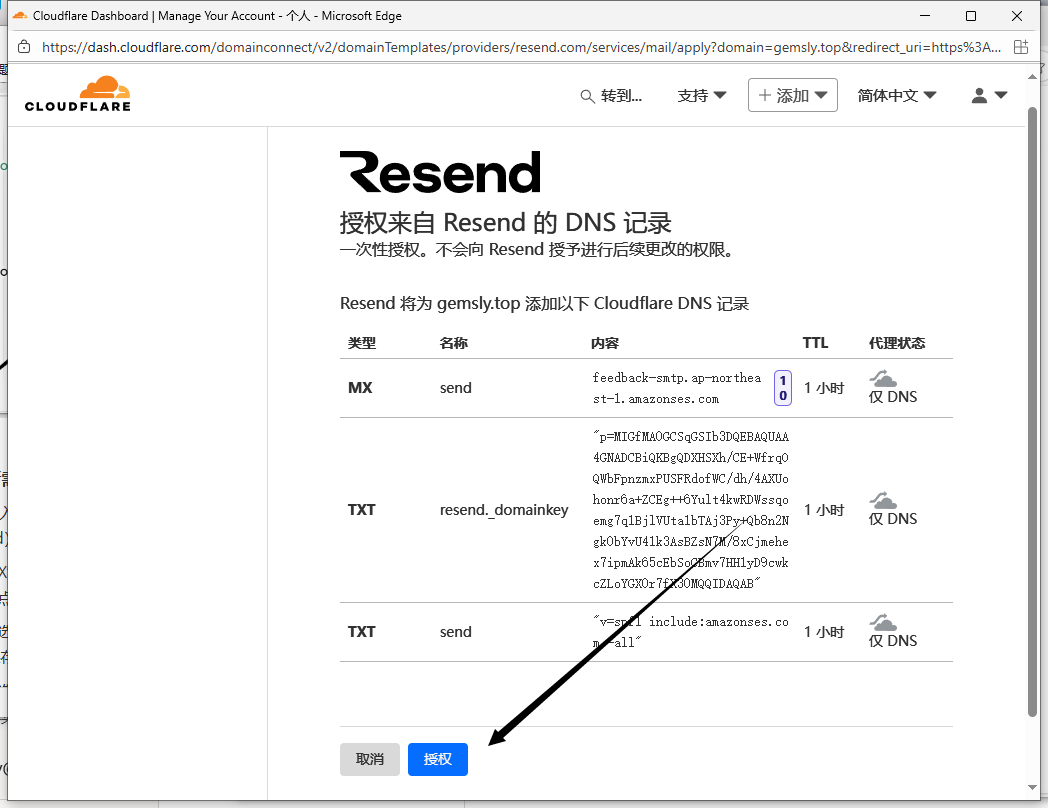Click cloud icon in resend._domainkey row
The image size is (1048, 808).
click(883, 500)
